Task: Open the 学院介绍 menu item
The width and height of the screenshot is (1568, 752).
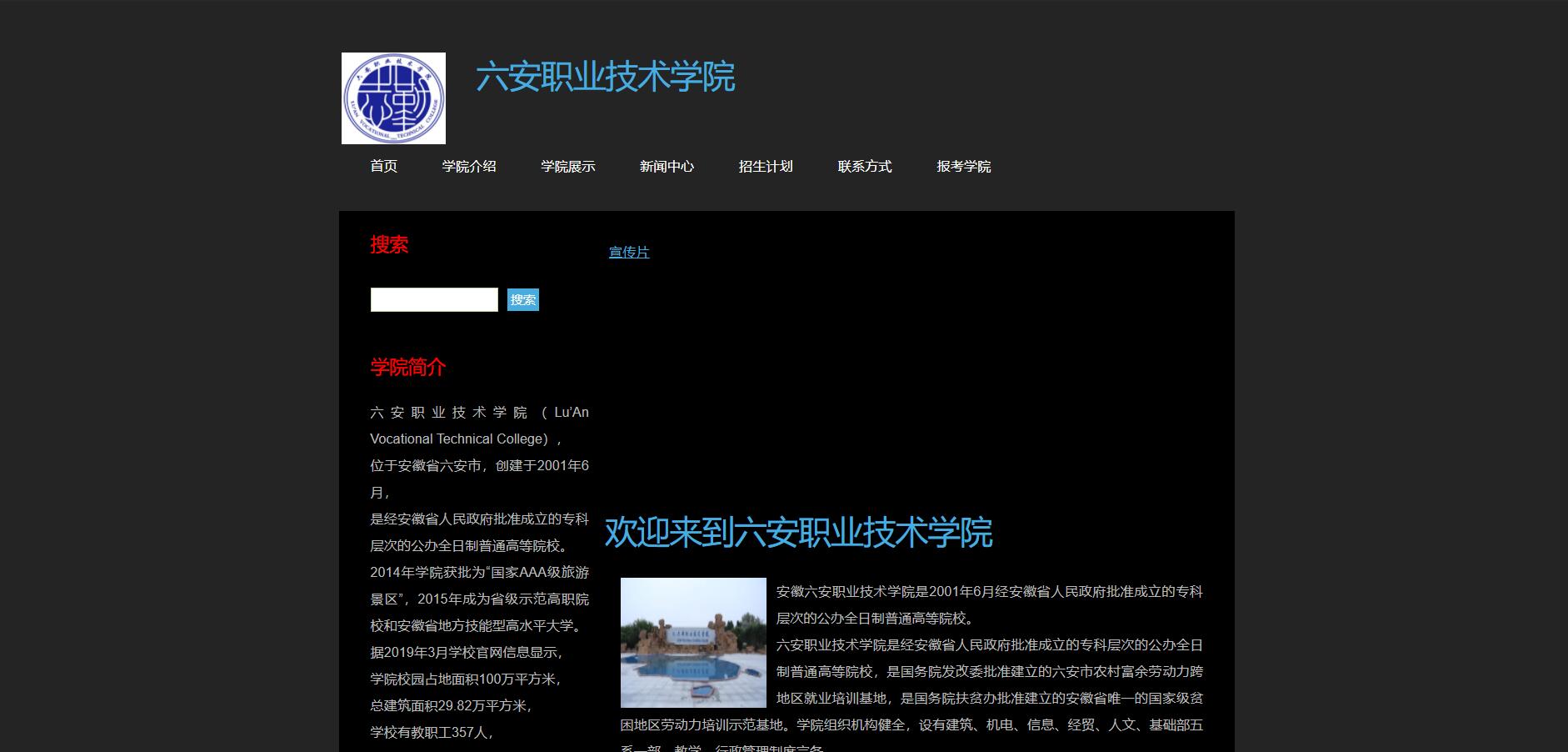Action: pos(469,166)
